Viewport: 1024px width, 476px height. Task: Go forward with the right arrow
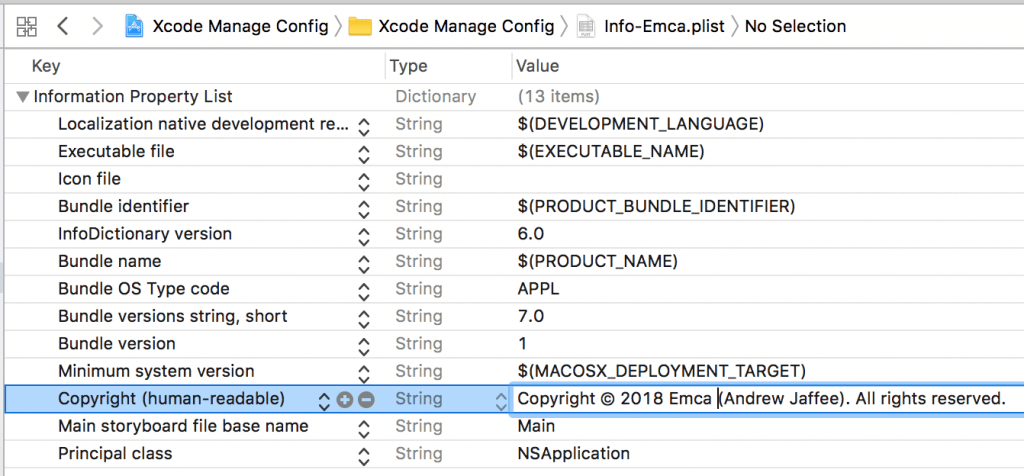click(97, 26)
